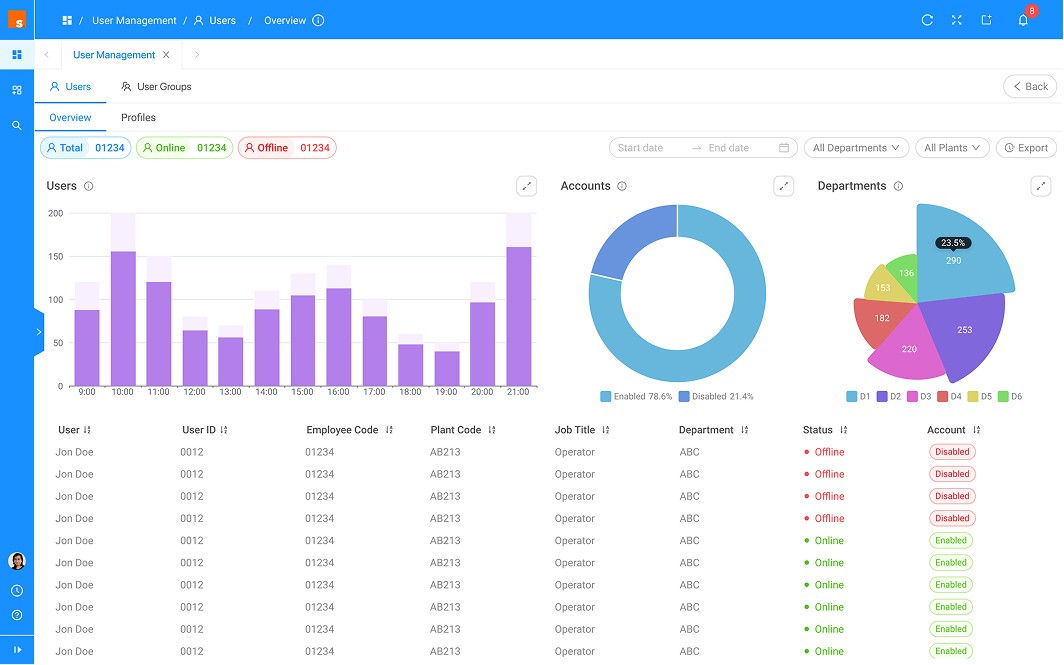This screenshot has height=665, width=1064.
Task: Toggle the Online users filter pill
Action: pyautogui.click(x=185, y=148)
